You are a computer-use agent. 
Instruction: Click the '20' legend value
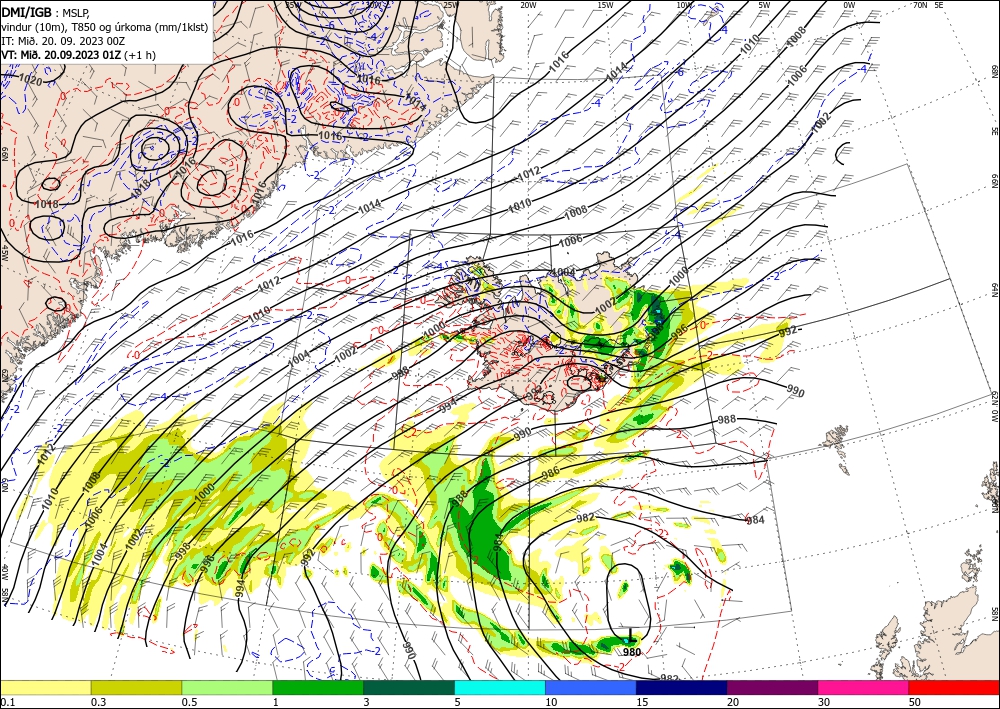coord(733,702)
